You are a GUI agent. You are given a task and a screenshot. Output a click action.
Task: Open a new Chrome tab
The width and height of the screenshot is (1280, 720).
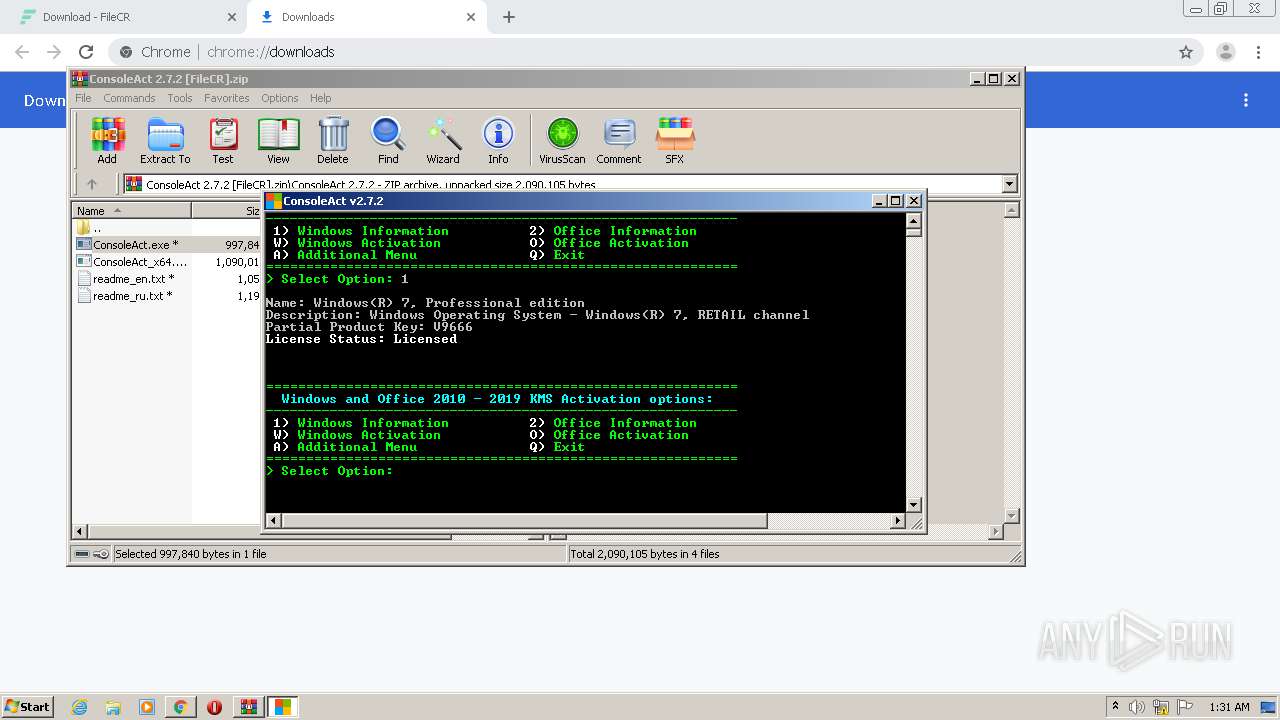point(509,17)
